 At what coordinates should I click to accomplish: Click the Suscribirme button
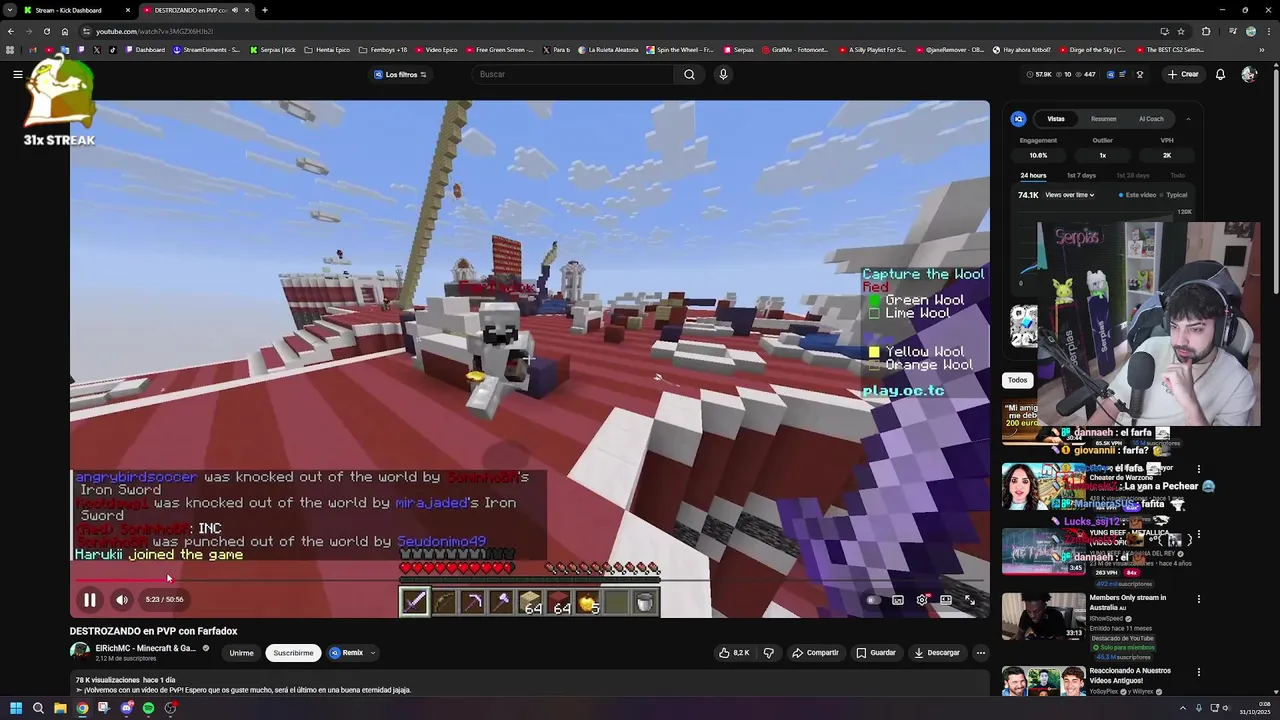[x=293, y=653]
